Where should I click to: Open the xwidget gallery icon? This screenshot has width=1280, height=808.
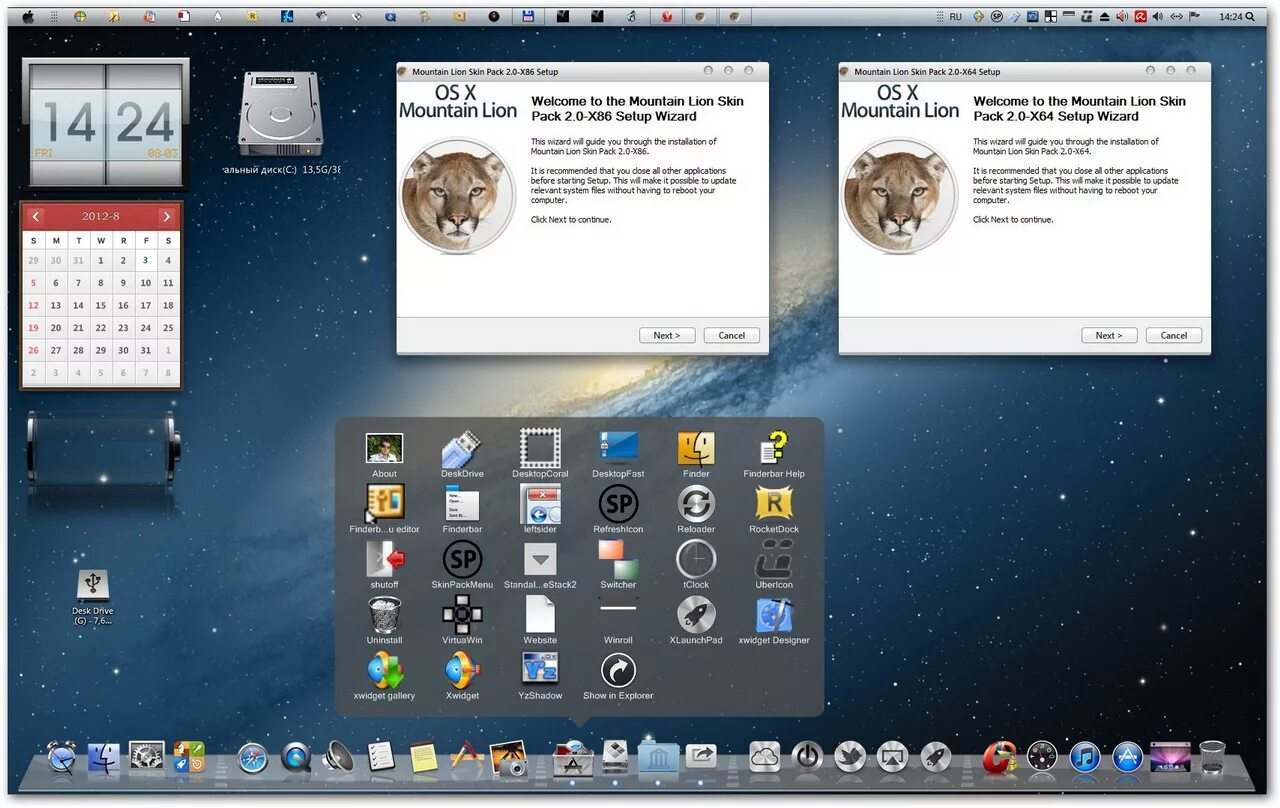384,670
